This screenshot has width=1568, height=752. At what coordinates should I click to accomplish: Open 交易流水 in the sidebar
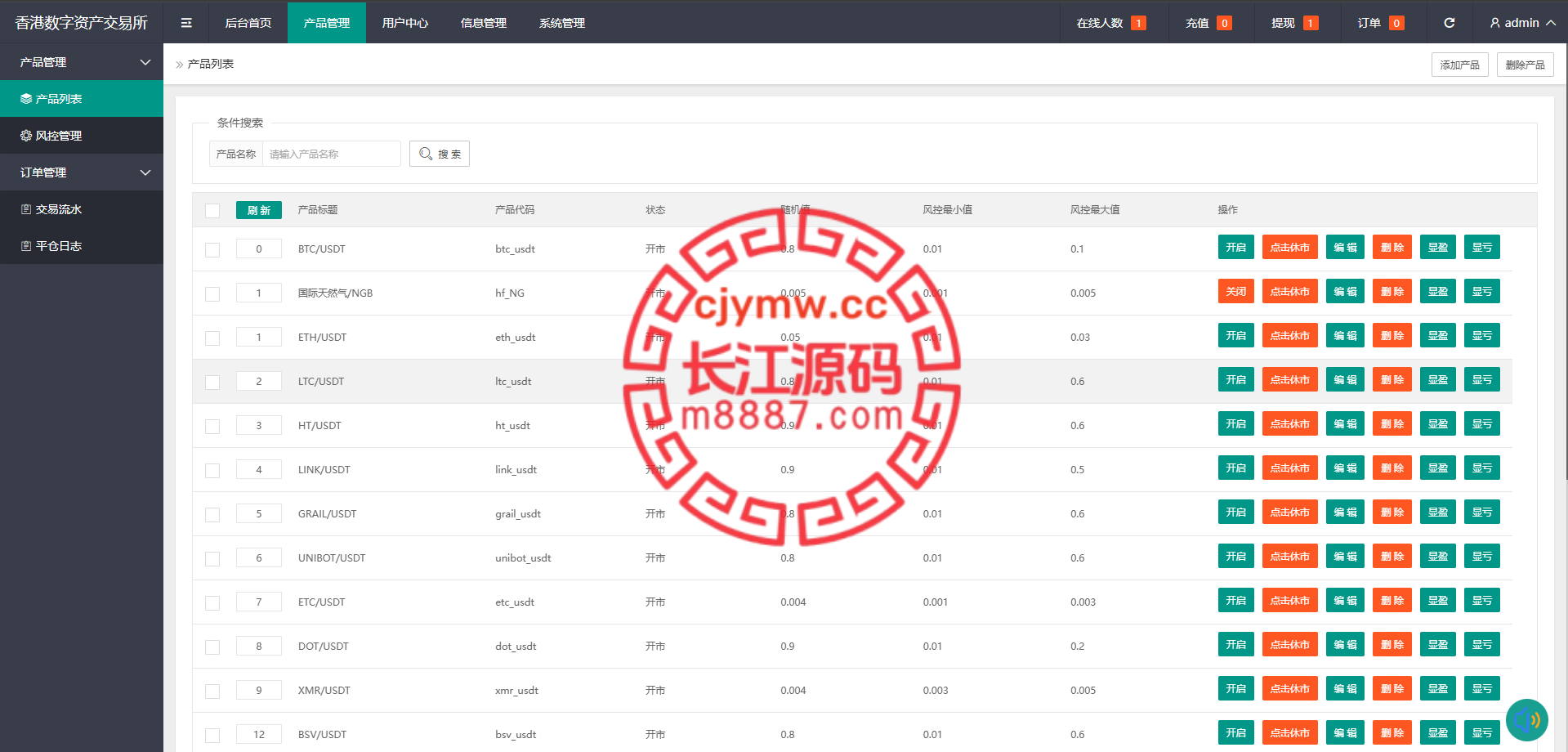pyautogui.click(x=82, y=209)
